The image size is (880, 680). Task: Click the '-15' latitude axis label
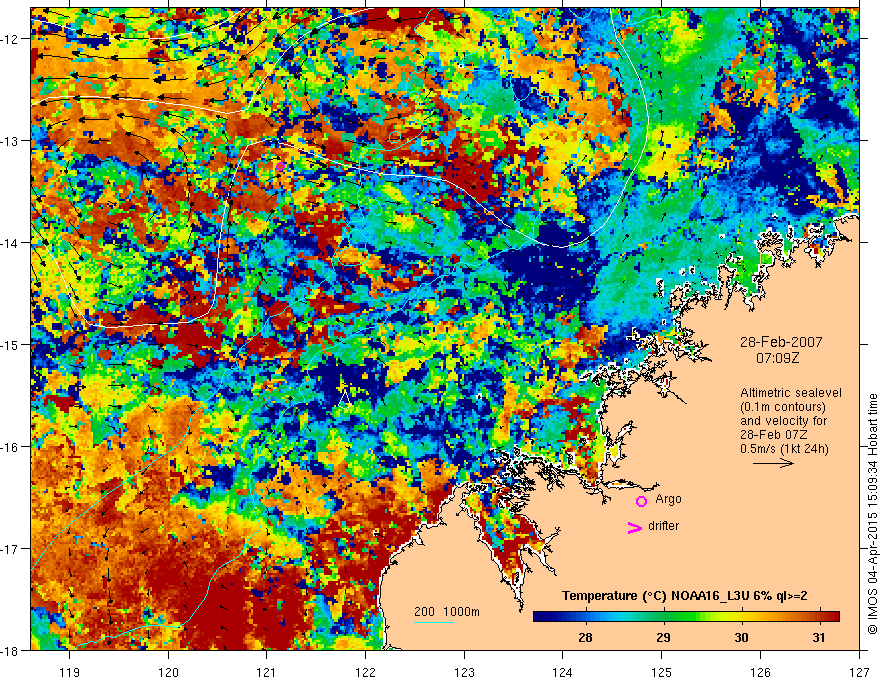(x=11, y=345)
